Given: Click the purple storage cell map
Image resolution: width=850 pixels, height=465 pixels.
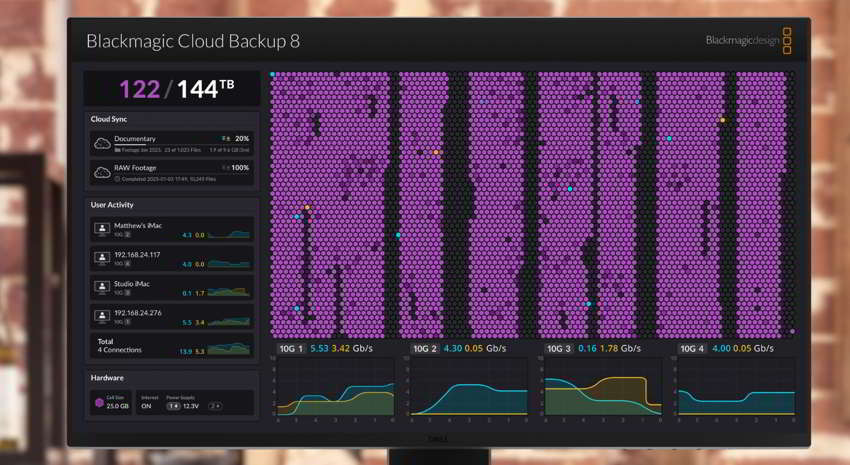Looking at the screenshot, I should (533, 205).
